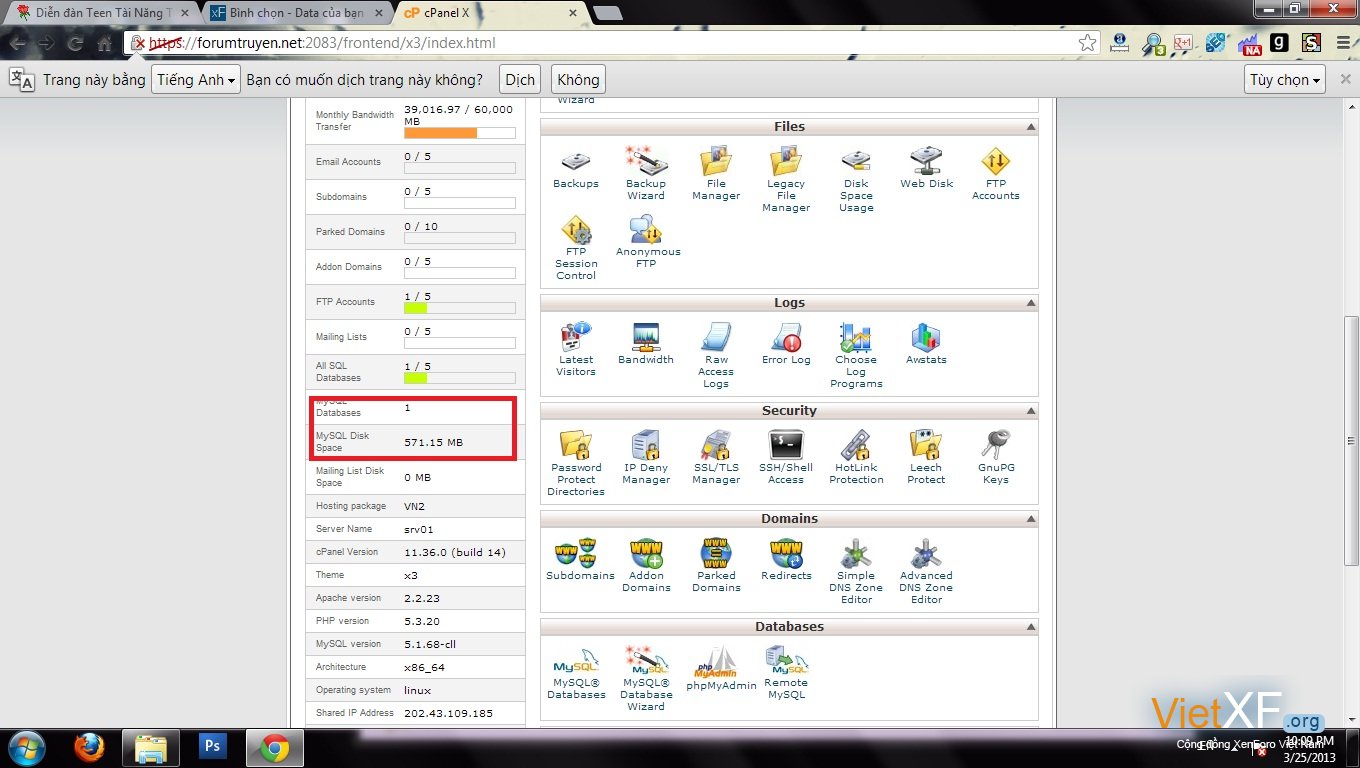Collapse the Logs section

click(x=1029, y=303)
